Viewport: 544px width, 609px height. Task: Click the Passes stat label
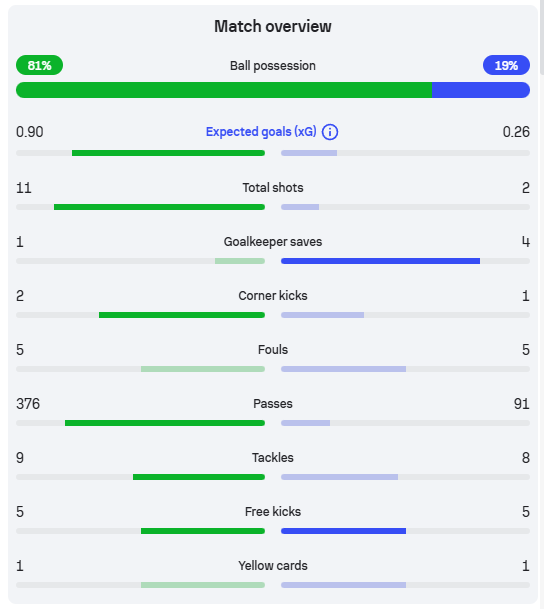pyautogui.click(x=273, y=404)
